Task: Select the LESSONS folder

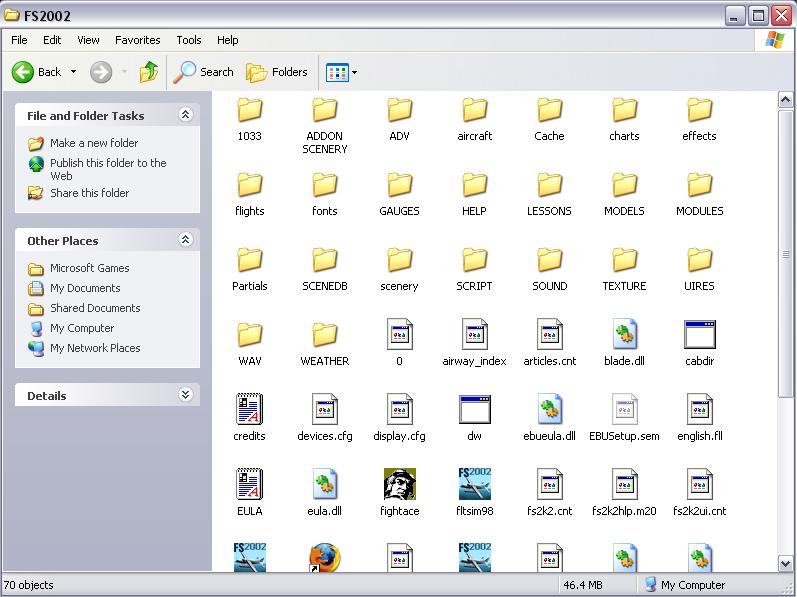Action: pos(549,195)
